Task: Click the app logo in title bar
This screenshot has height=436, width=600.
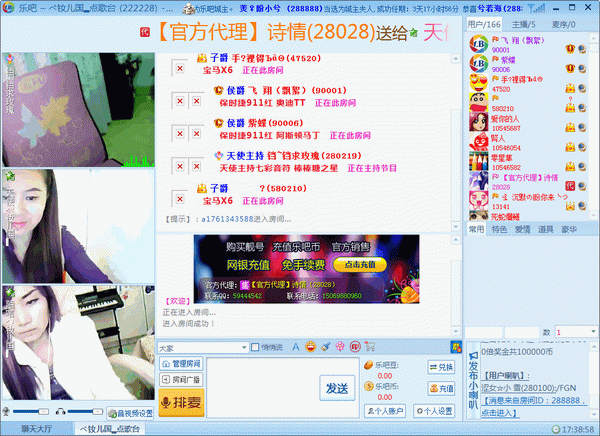Action: (x=8, y=7)
